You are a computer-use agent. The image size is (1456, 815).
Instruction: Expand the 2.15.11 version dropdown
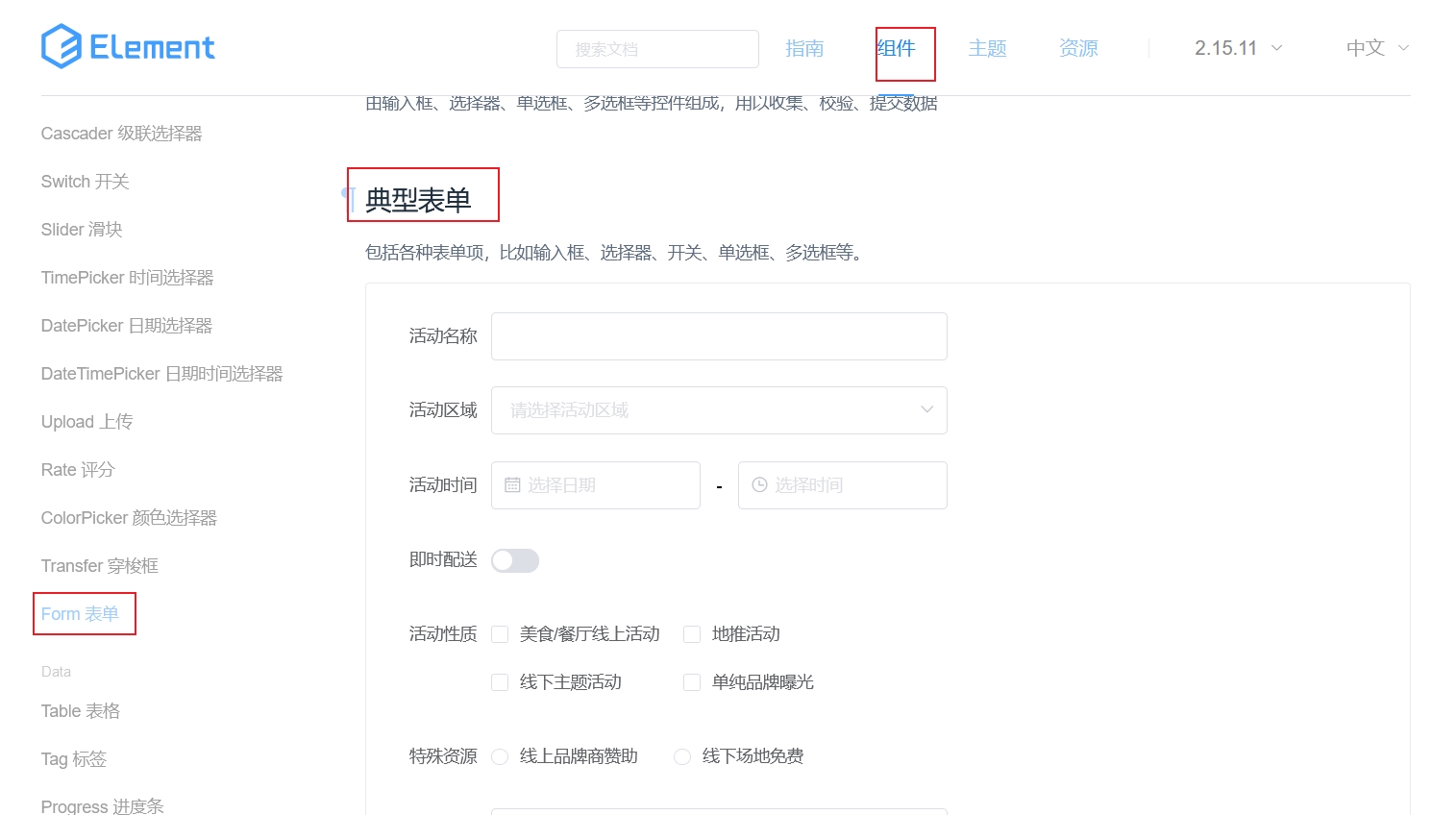pyautogui.click(x=1238, y=48)
